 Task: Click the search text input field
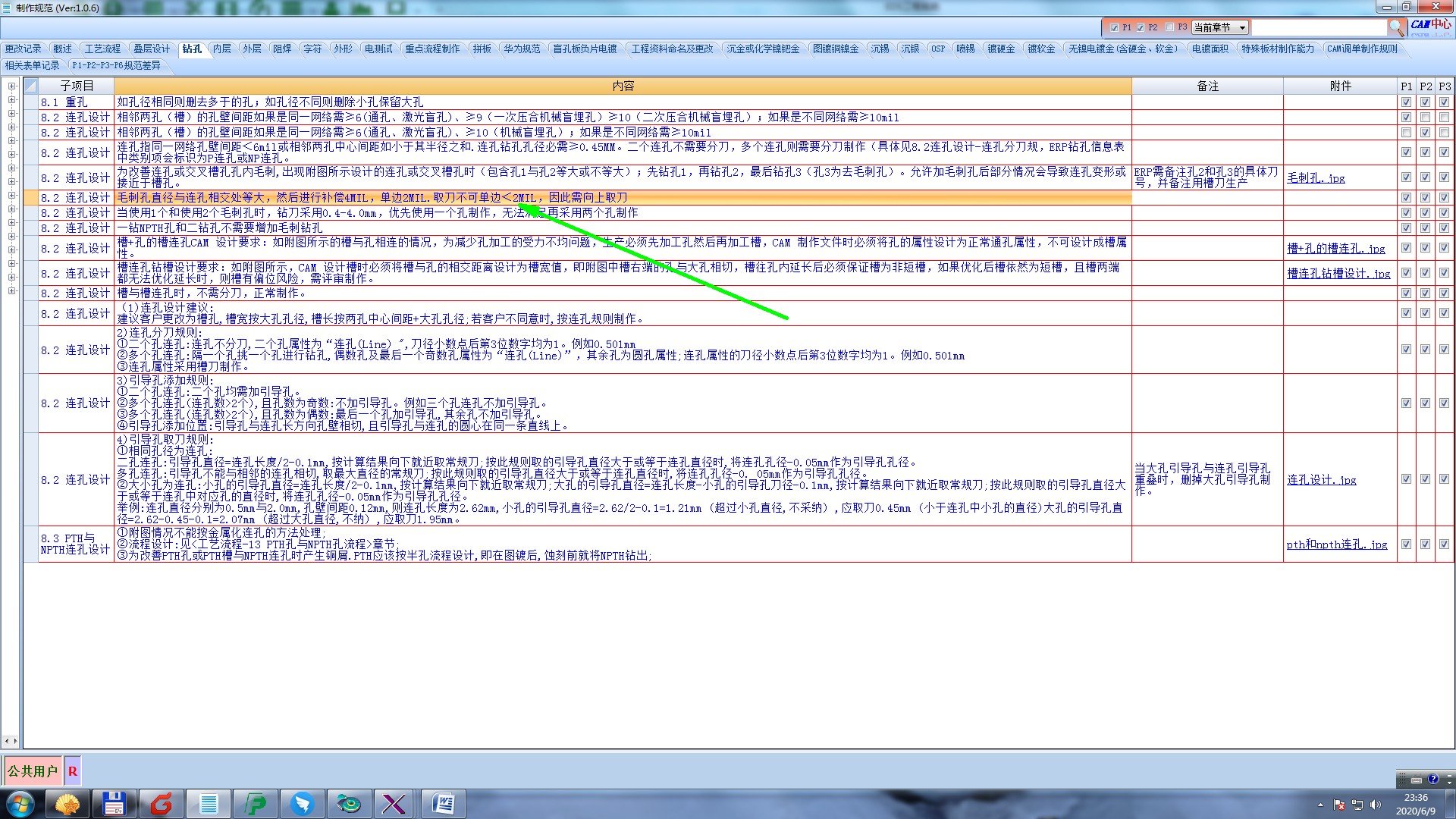pos(1318,27)
